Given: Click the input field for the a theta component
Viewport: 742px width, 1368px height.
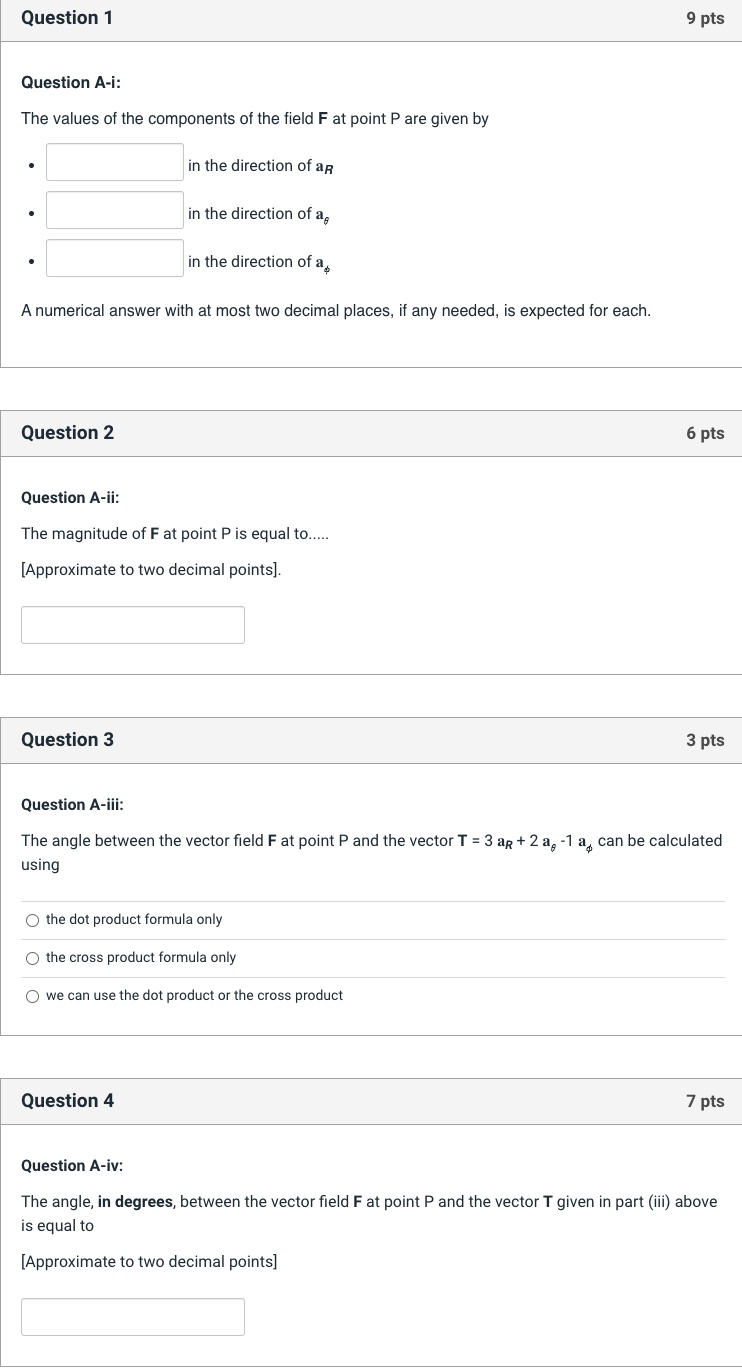Looking at the screenshot, I should [x=114, y=209].
